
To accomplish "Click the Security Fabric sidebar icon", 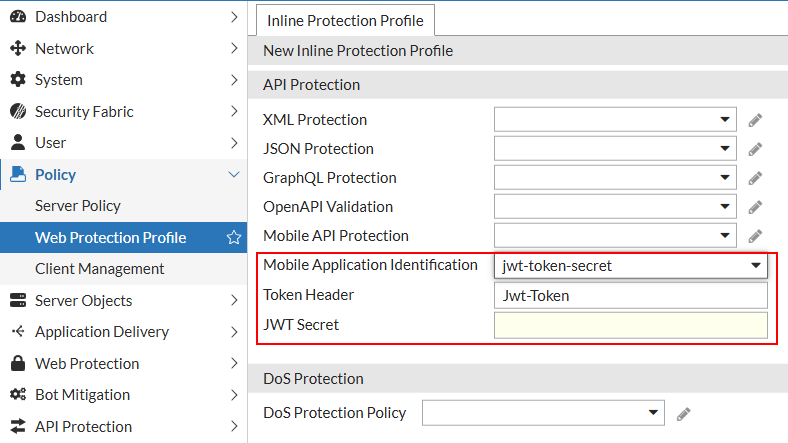I will [18, 112].
